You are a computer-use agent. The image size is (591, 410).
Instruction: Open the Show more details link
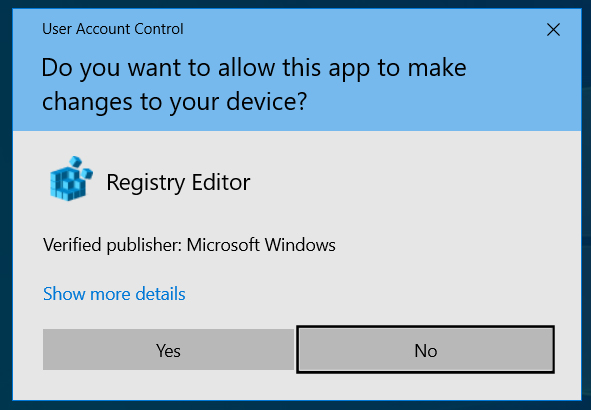pyautogui.click(x=114, y=294)
